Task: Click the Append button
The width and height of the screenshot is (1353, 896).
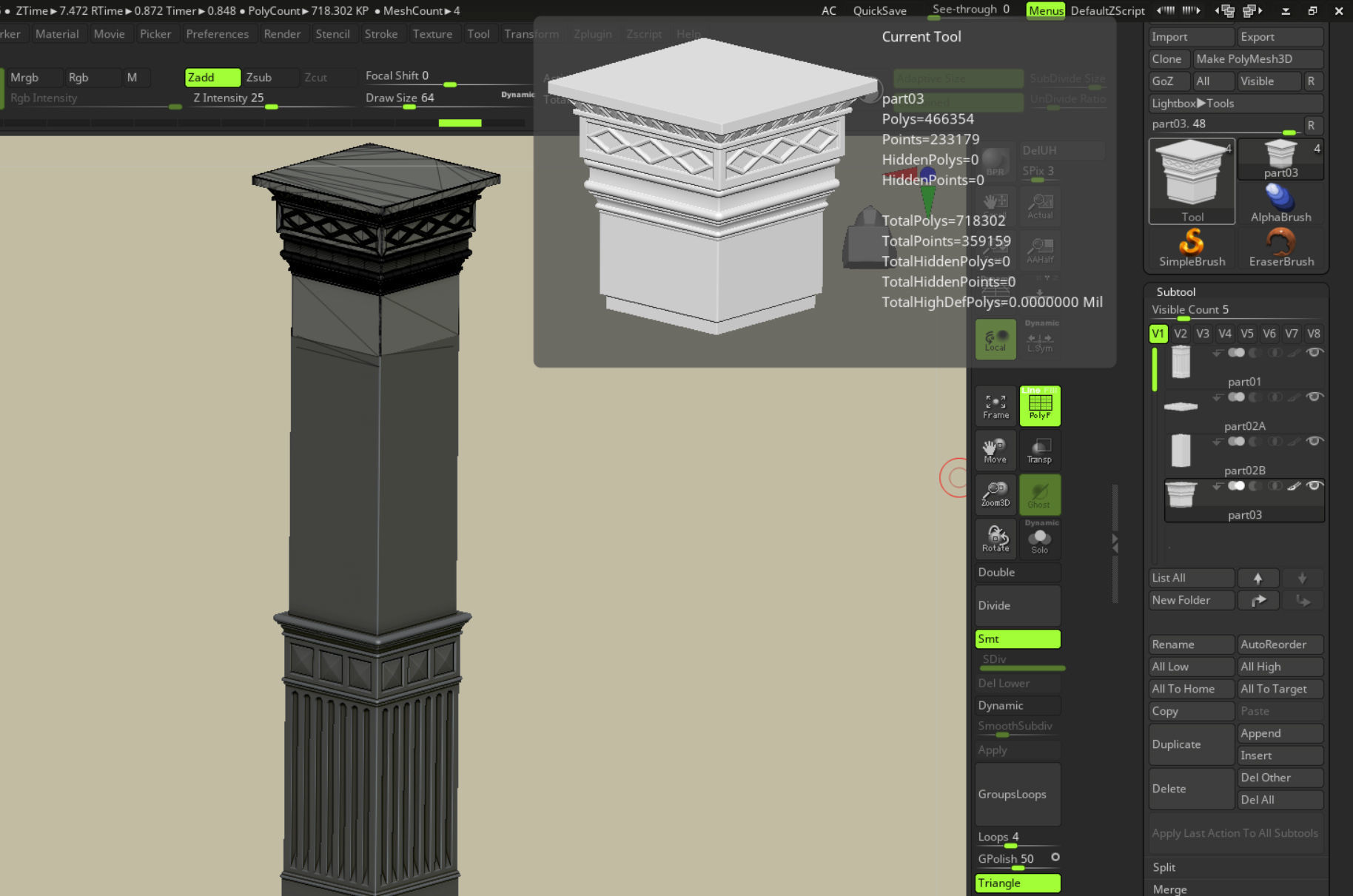Action: (1280, 733)
